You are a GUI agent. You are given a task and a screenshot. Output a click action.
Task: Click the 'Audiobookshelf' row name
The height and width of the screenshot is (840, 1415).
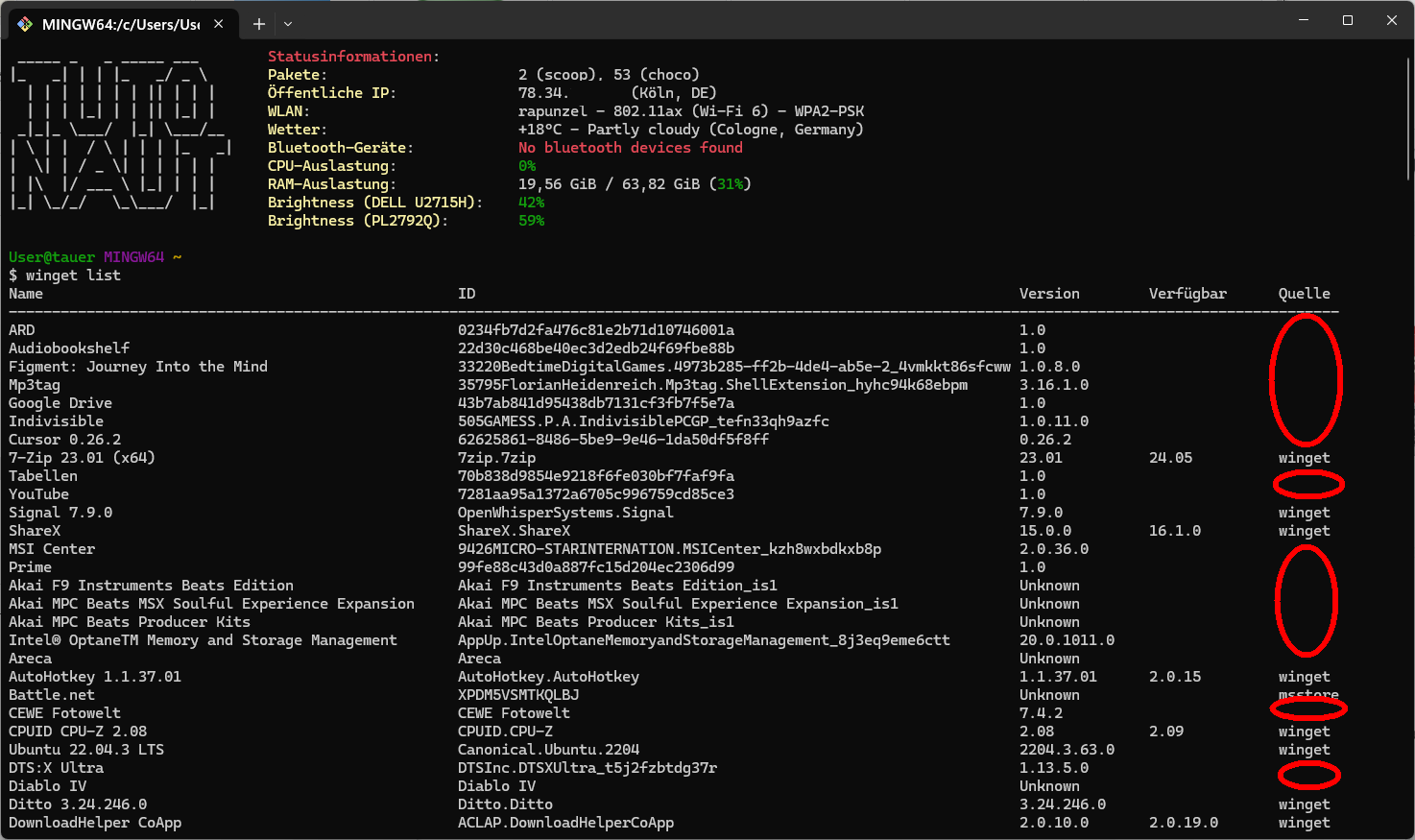click(x=69, y=348)
